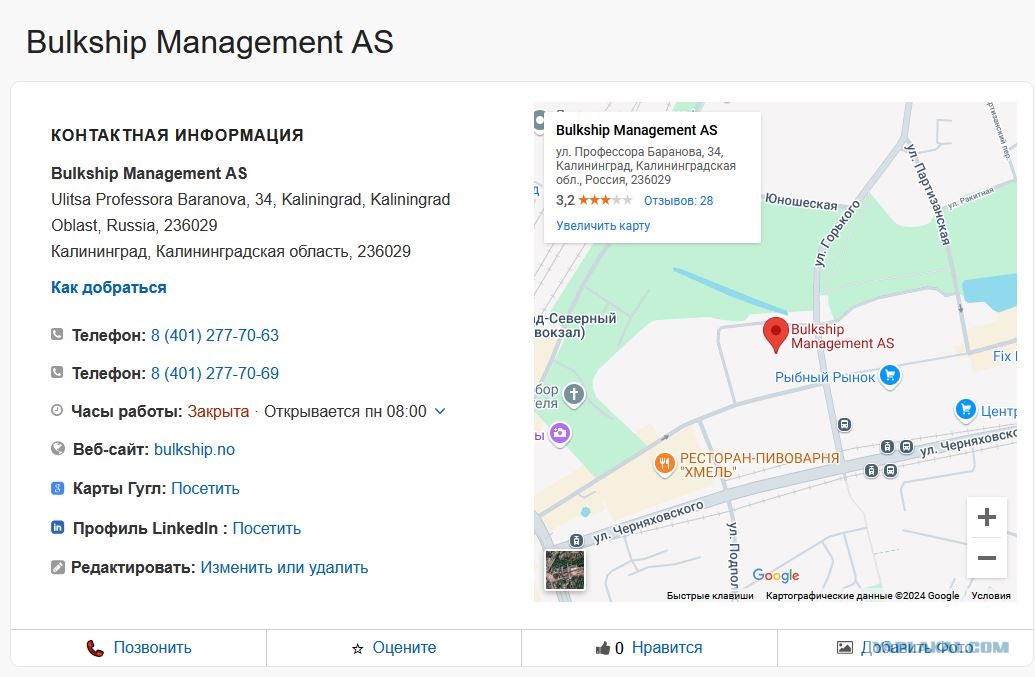The height and width of the screenshot is (677, 1035).
Task: Click the Быстрые клавиши map footer link
Action: coord(710,595)
